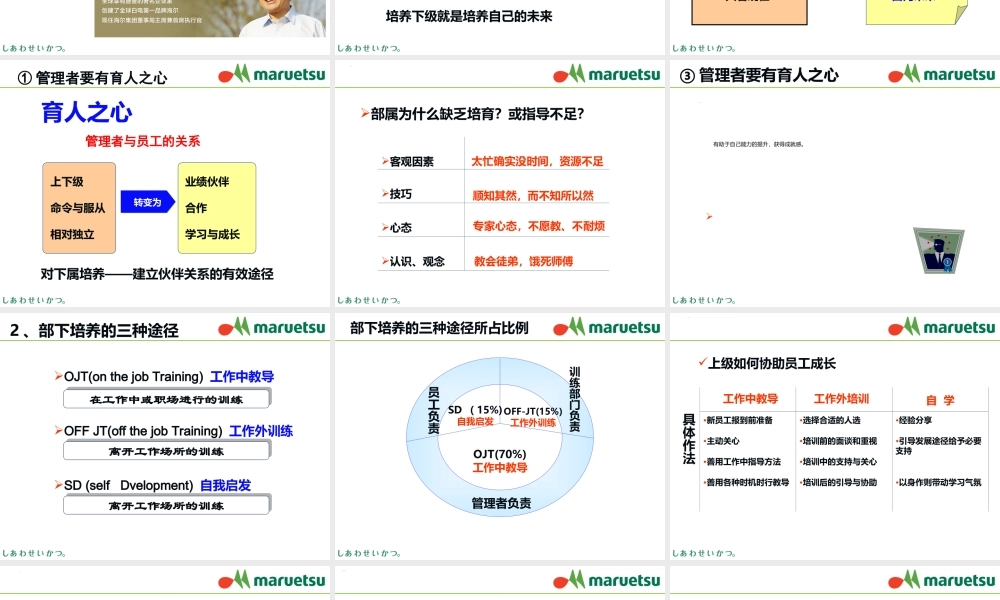This screenshot has height=600, width=1000.
Task: Click vertical label 员工负责 on chart
Action: point(434,410)
